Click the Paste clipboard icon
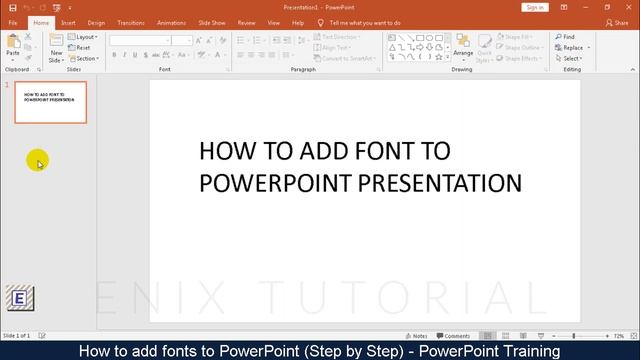Screen dimensions: 640x360 pyautogui.click(x=13, y=41)
